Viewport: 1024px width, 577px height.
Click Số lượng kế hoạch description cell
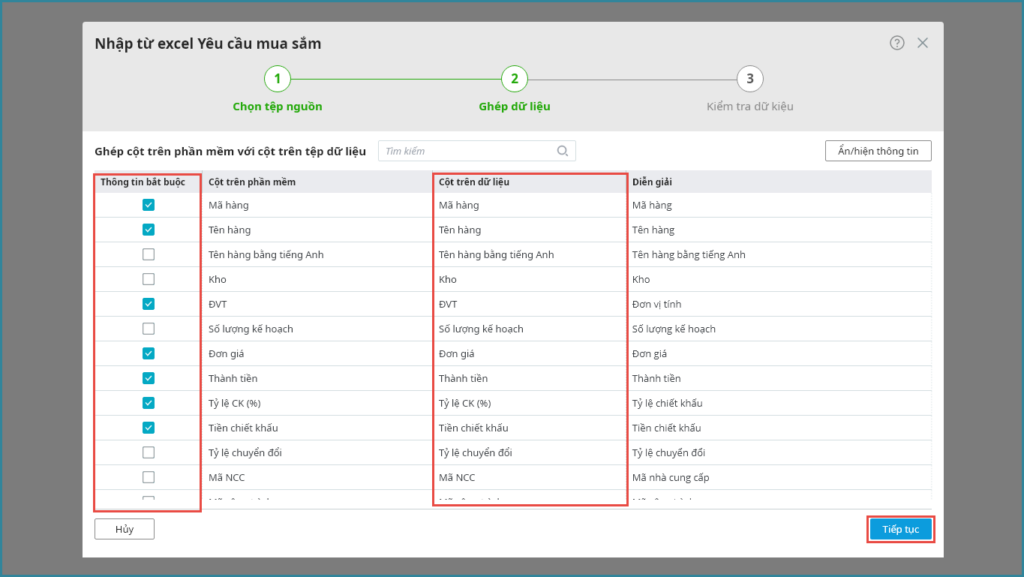[780, 329]
